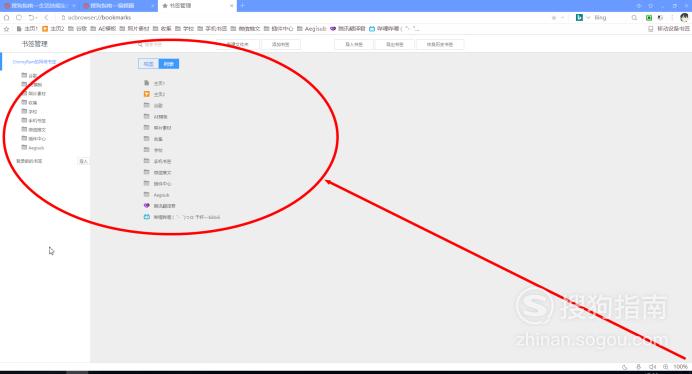Switch to the first 搜狗指南 tab
The width and height of the screenshot is (692, 374).
click(x=40, y=6)
